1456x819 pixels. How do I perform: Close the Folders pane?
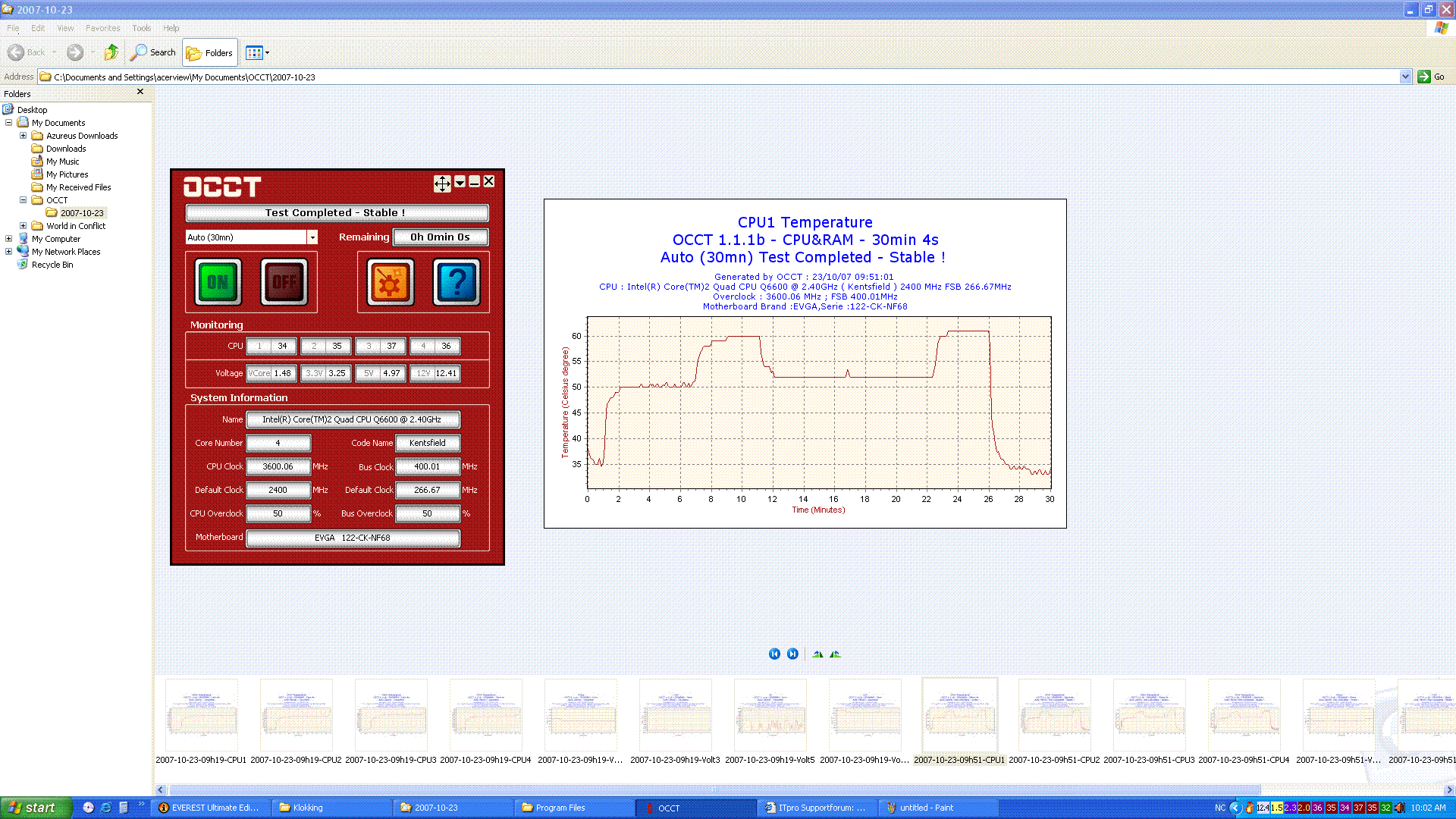(140, 92)
